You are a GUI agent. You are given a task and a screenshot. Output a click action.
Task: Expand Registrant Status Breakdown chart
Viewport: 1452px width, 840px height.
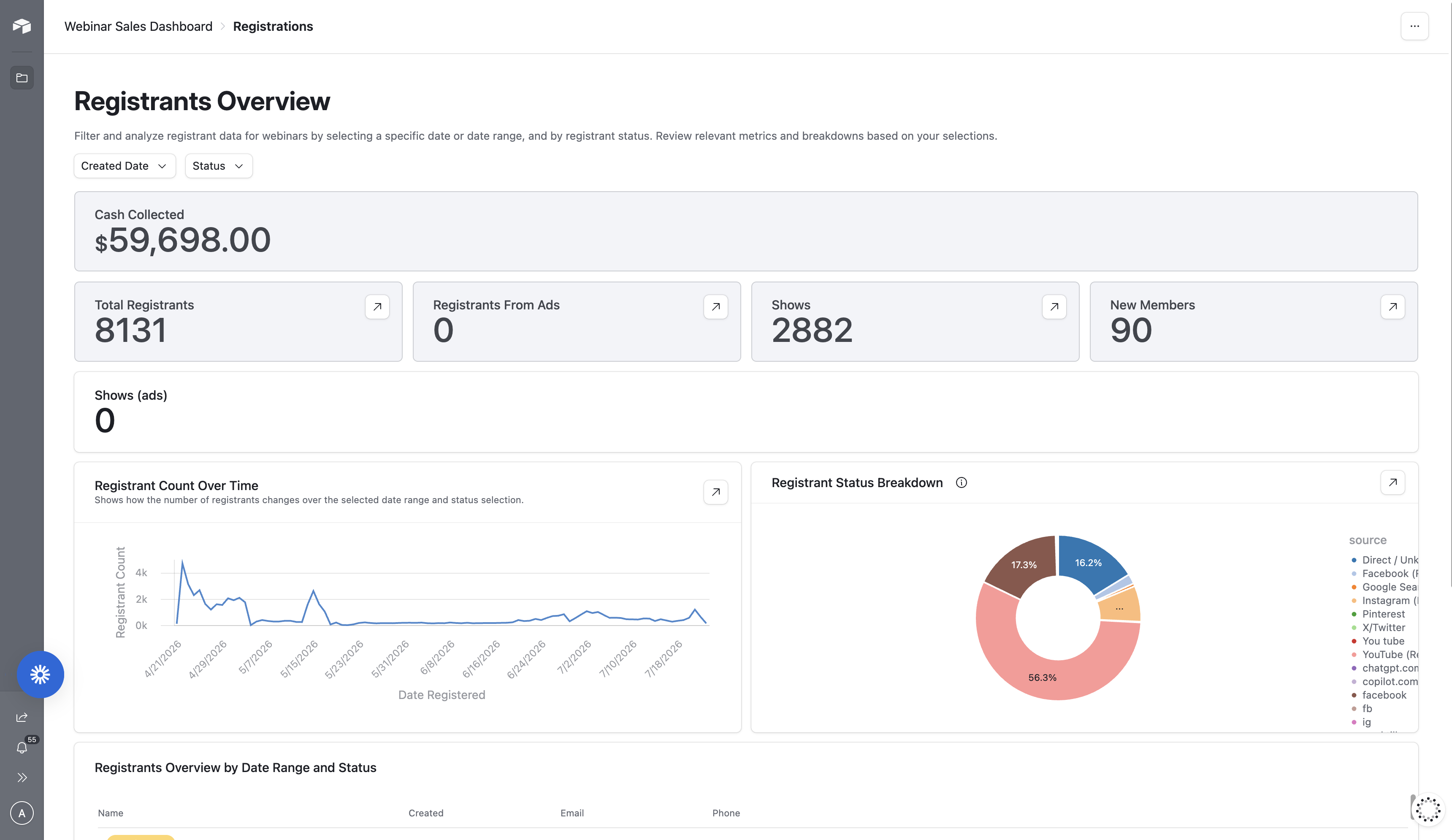1392,482
